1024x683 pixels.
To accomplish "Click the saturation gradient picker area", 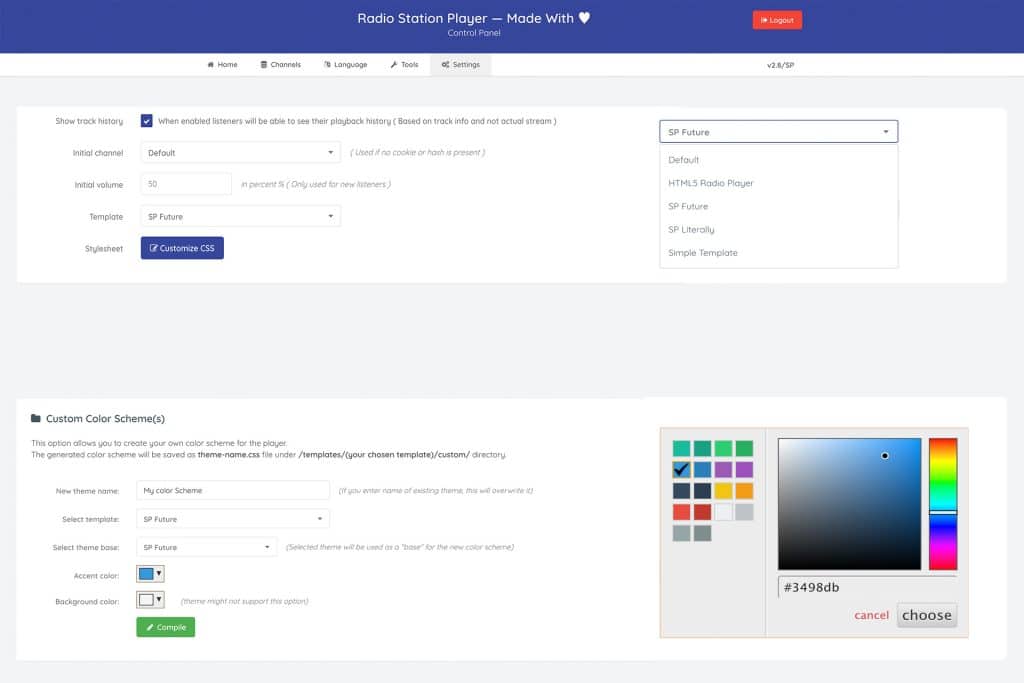I will tap(849, 504).
